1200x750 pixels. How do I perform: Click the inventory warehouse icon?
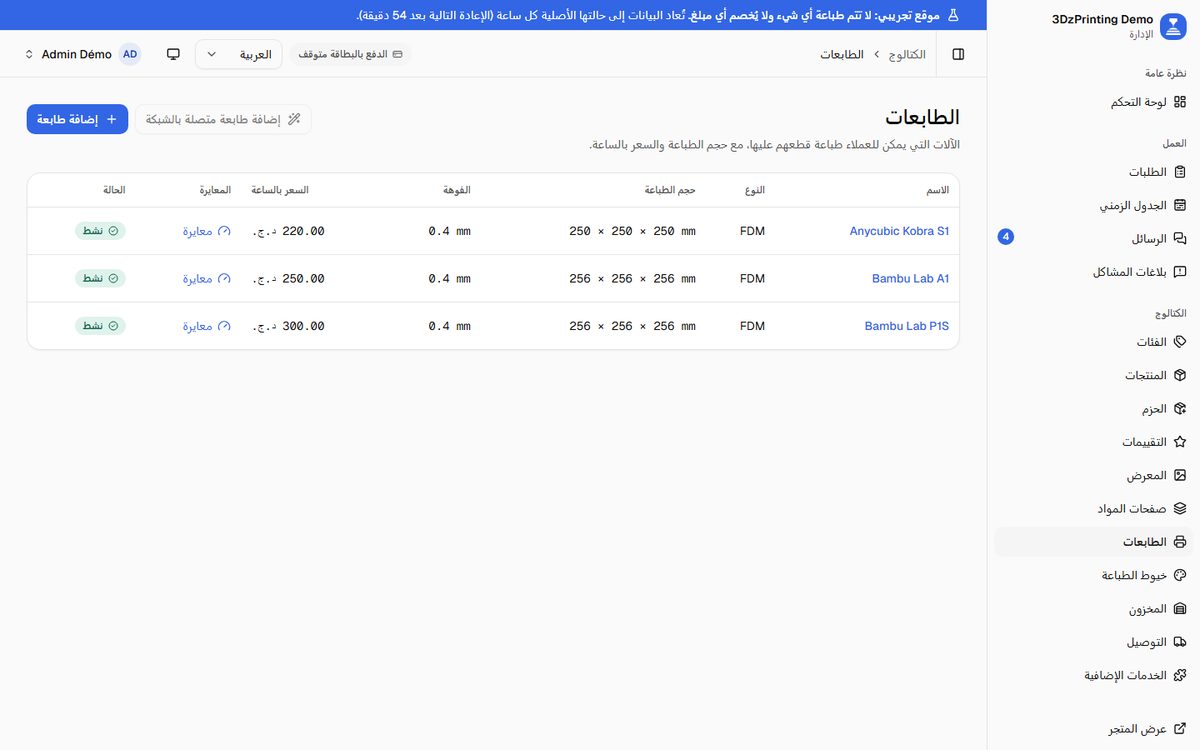pos(1180,609)
